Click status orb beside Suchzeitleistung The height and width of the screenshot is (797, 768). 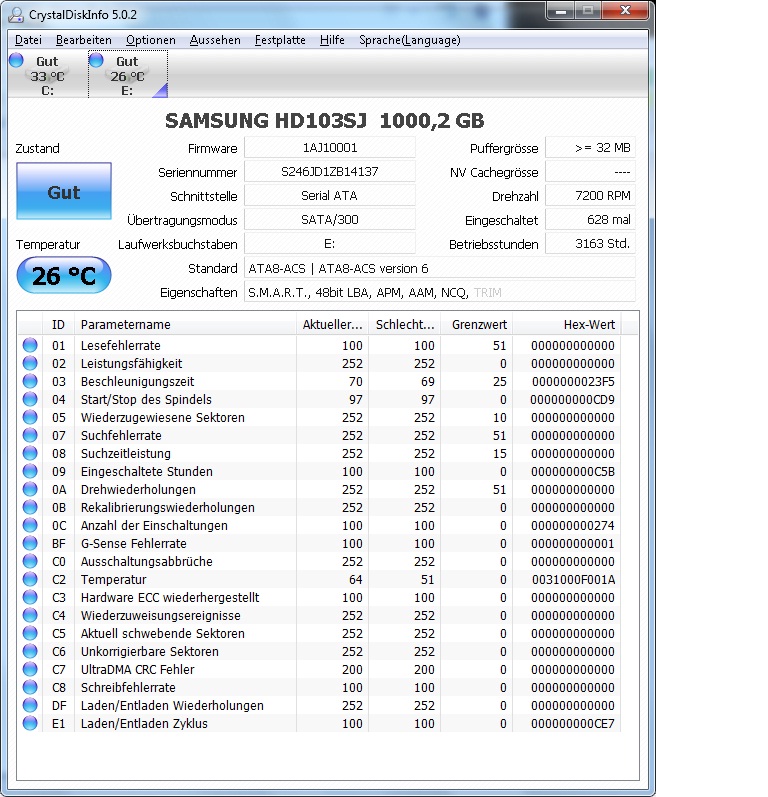(x=30, y=453)
